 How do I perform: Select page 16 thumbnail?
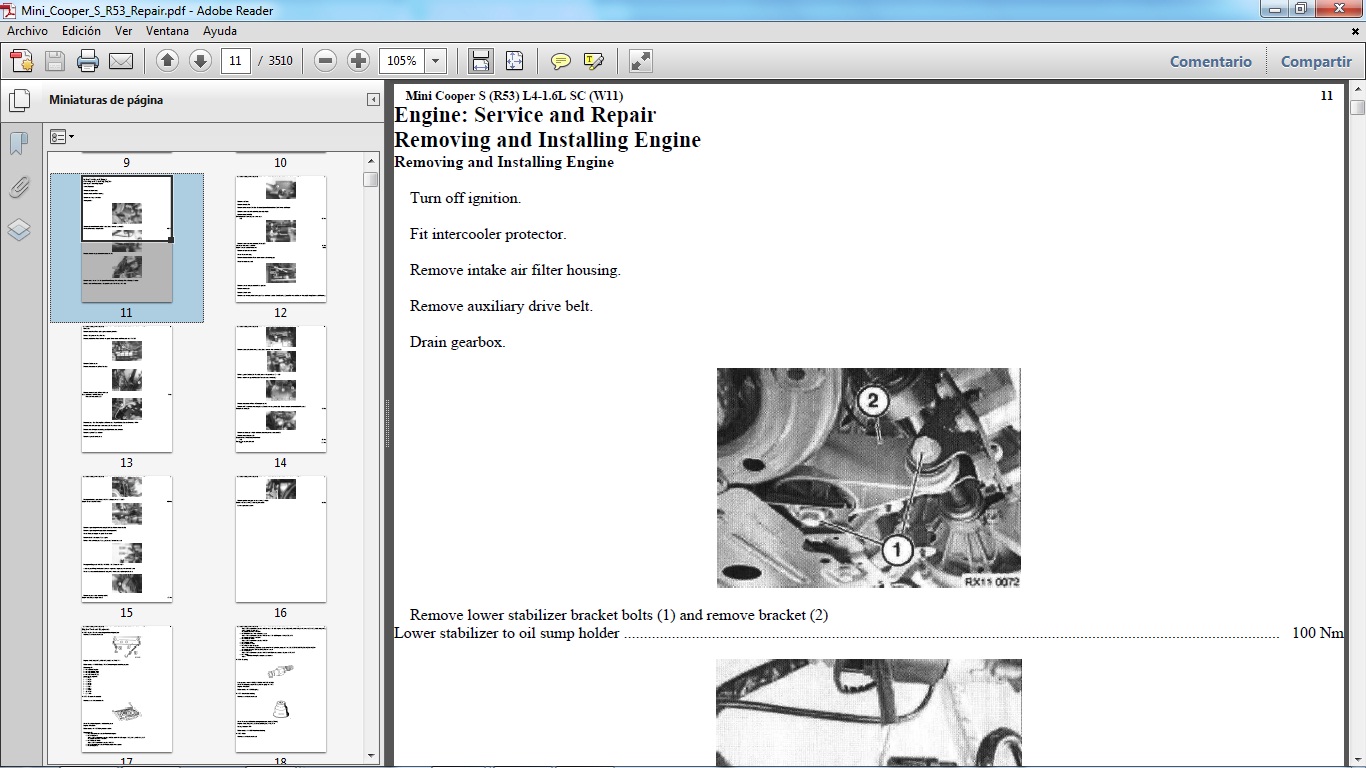coord(280,539)
